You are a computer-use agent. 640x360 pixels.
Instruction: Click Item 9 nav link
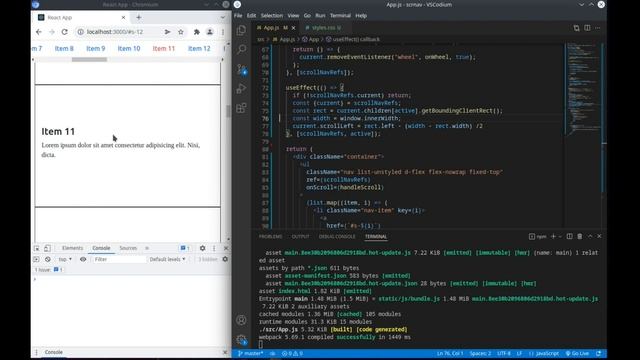tap(96, 49)
